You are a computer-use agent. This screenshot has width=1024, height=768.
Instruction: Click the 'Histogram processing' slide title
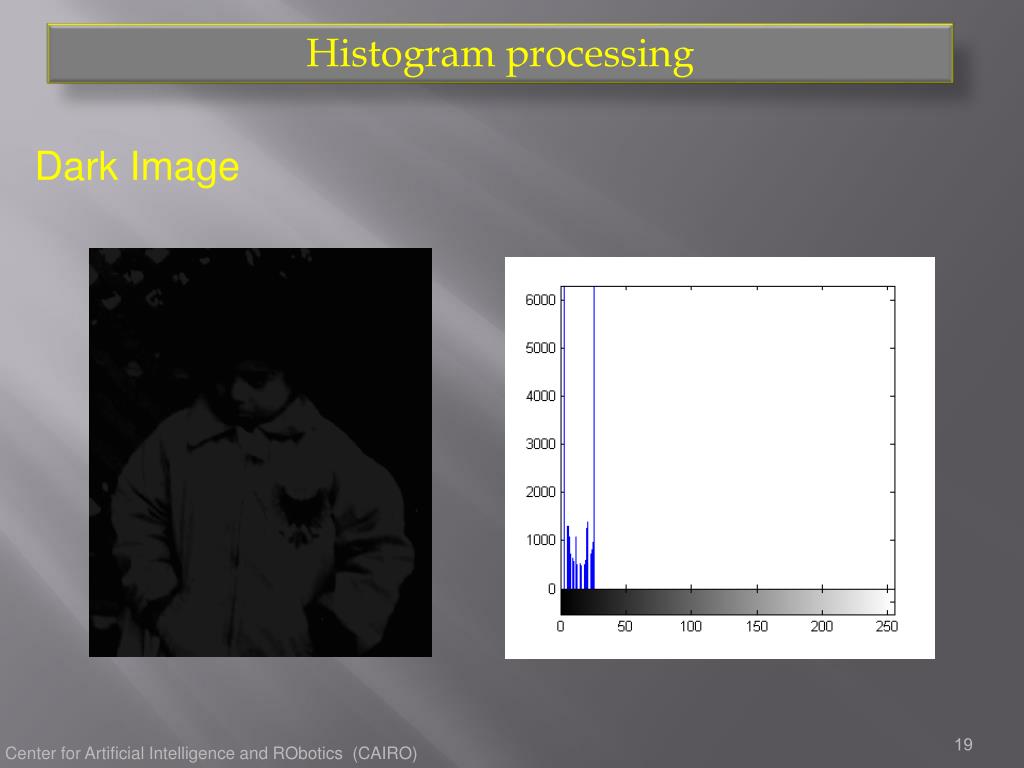point(500,54)
